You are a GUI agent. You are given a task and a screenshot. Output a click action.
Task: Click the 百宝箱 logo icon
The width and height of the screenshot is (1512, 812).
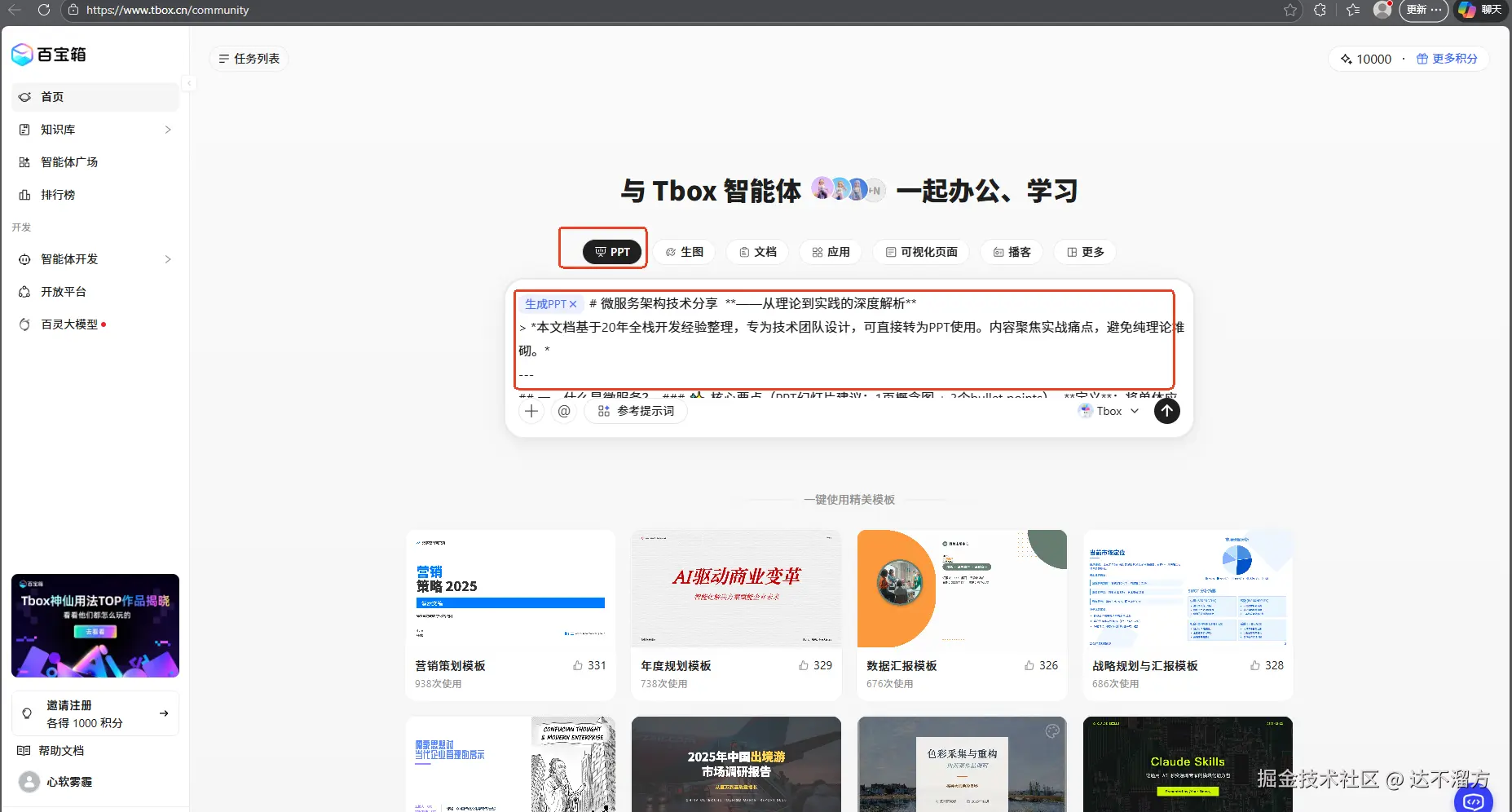22,55
